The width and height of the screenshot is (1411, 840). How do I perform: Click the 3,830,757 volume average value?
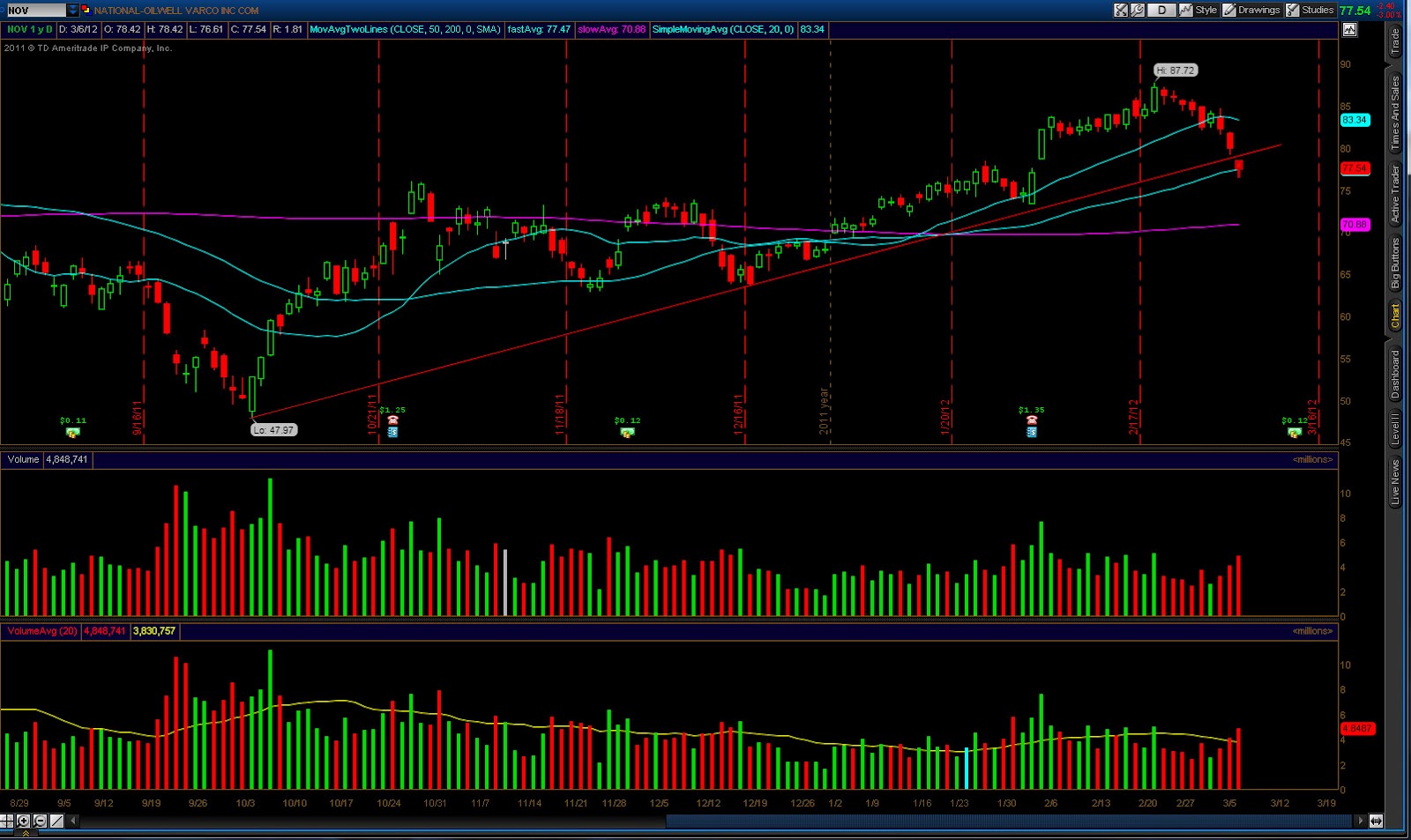pyautogui.click(x=154, y=631)
